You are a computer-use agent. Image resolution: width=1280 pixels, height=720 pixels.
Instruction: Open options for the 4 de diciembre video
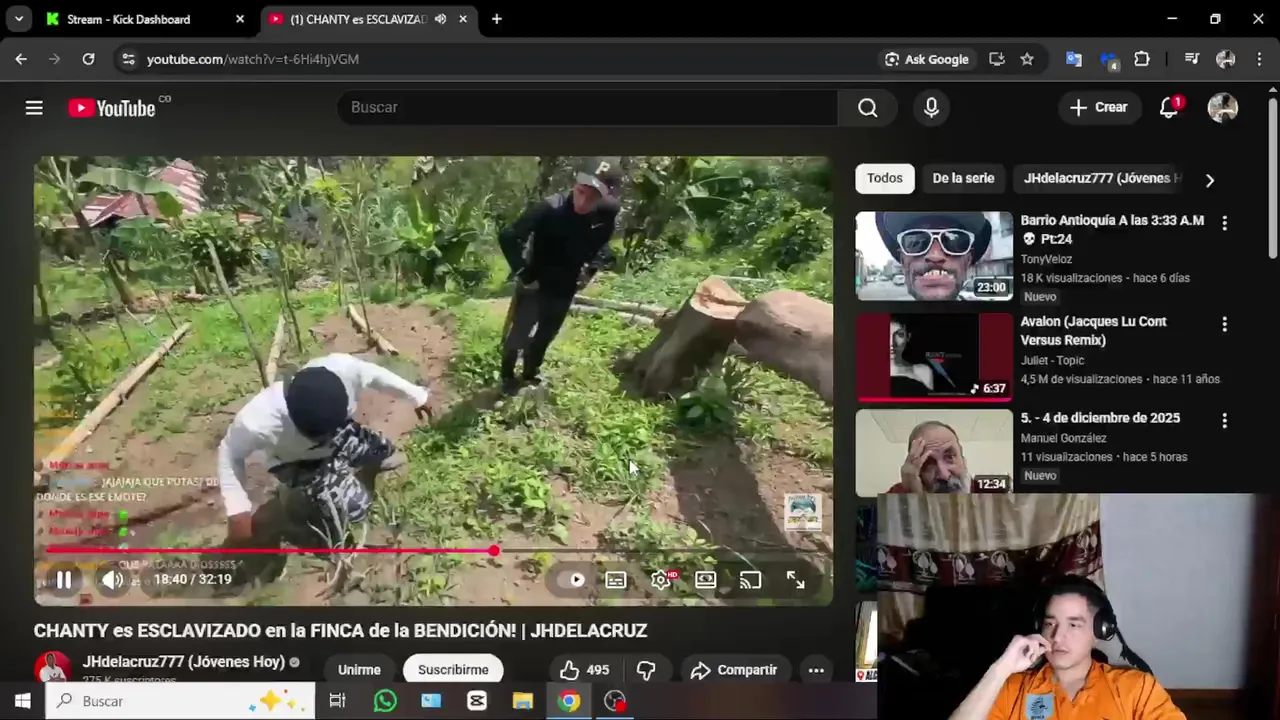point(1224,421)
